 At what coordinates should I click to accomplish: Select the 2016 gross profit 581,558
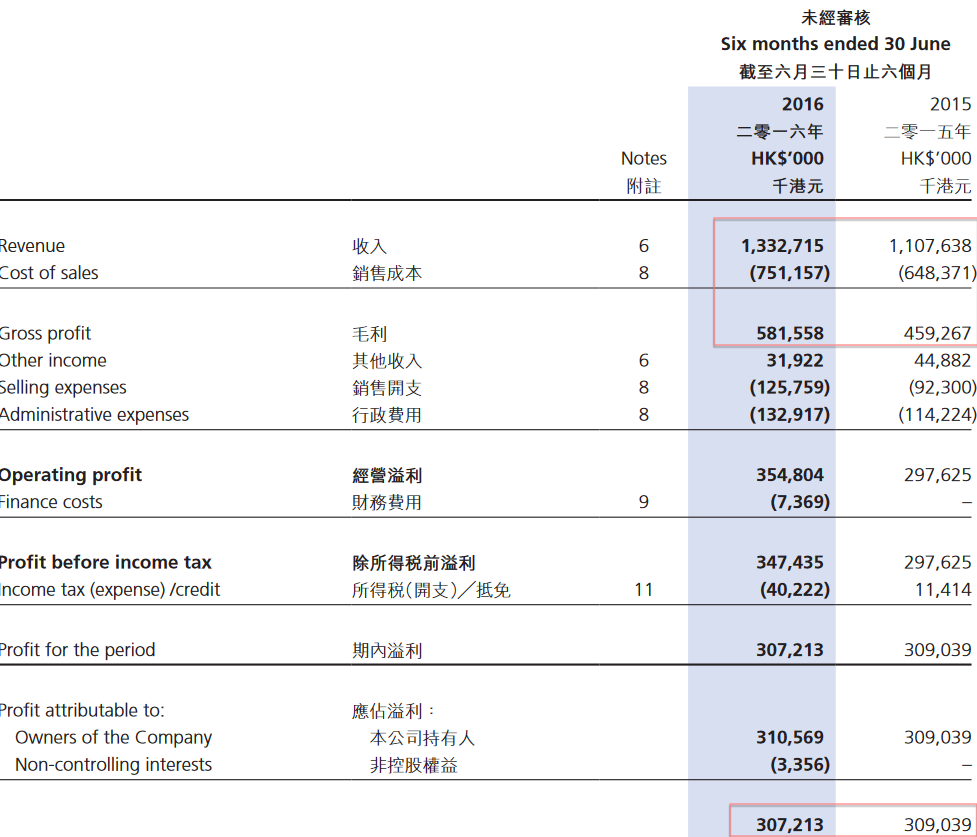tap(789, 334)
